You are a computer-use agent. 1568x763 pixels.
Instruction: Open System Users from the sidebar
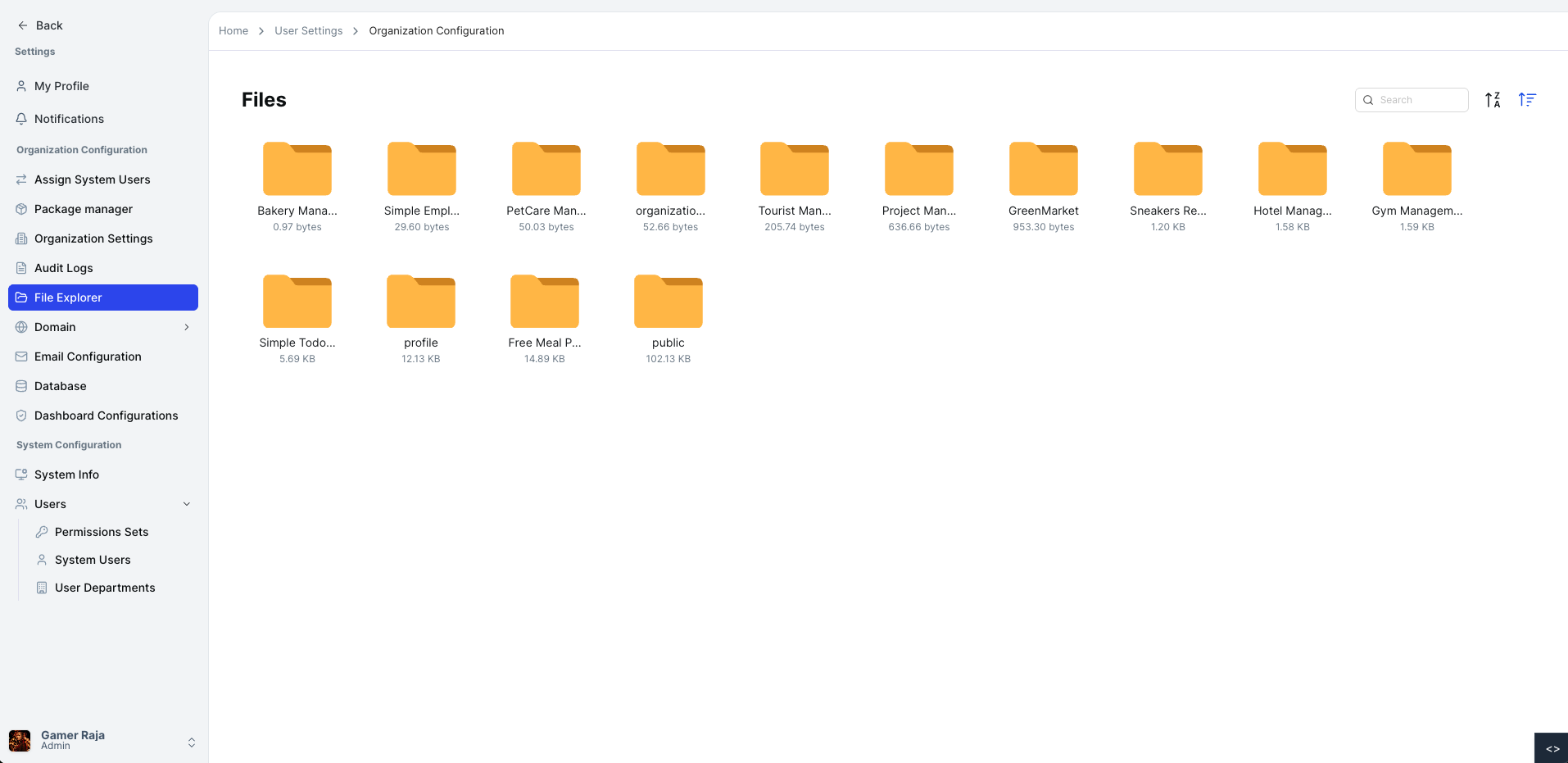[93, 560]
